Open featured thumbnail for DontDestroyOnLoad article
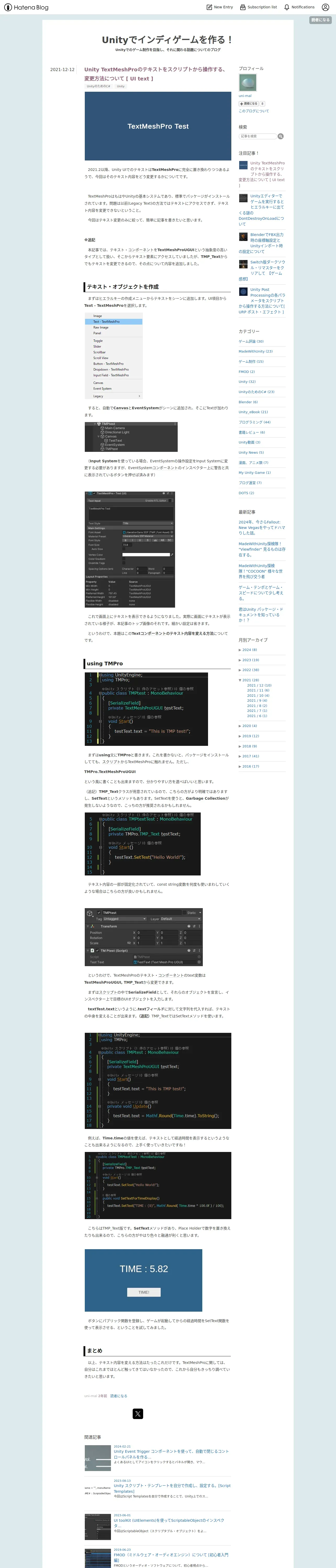 point(243,198)
